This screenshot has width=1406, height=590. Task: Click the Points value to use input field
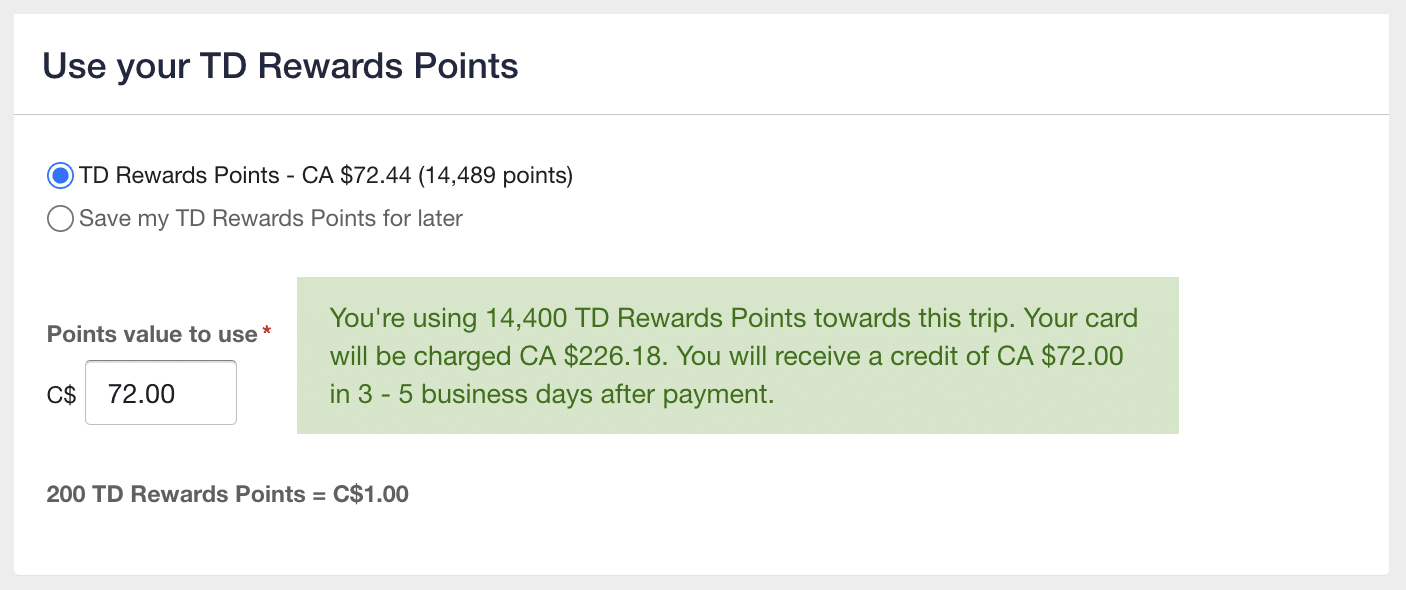point(160,392)
